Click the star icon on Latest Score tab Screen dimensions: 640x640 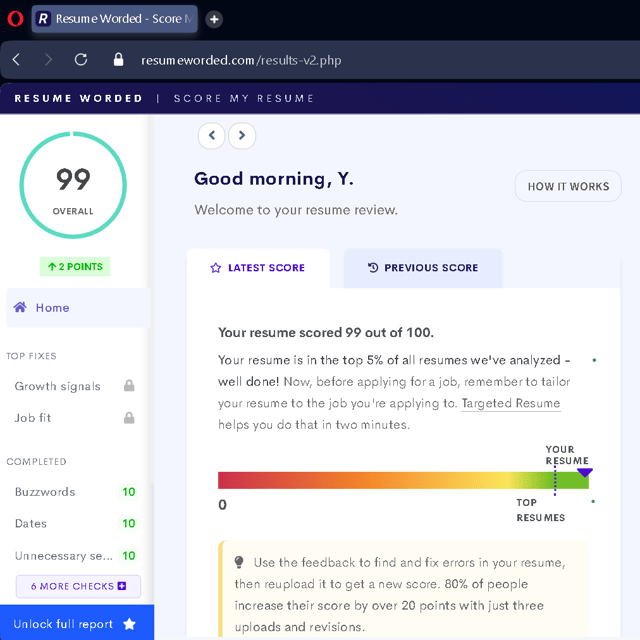click(216, 268)
